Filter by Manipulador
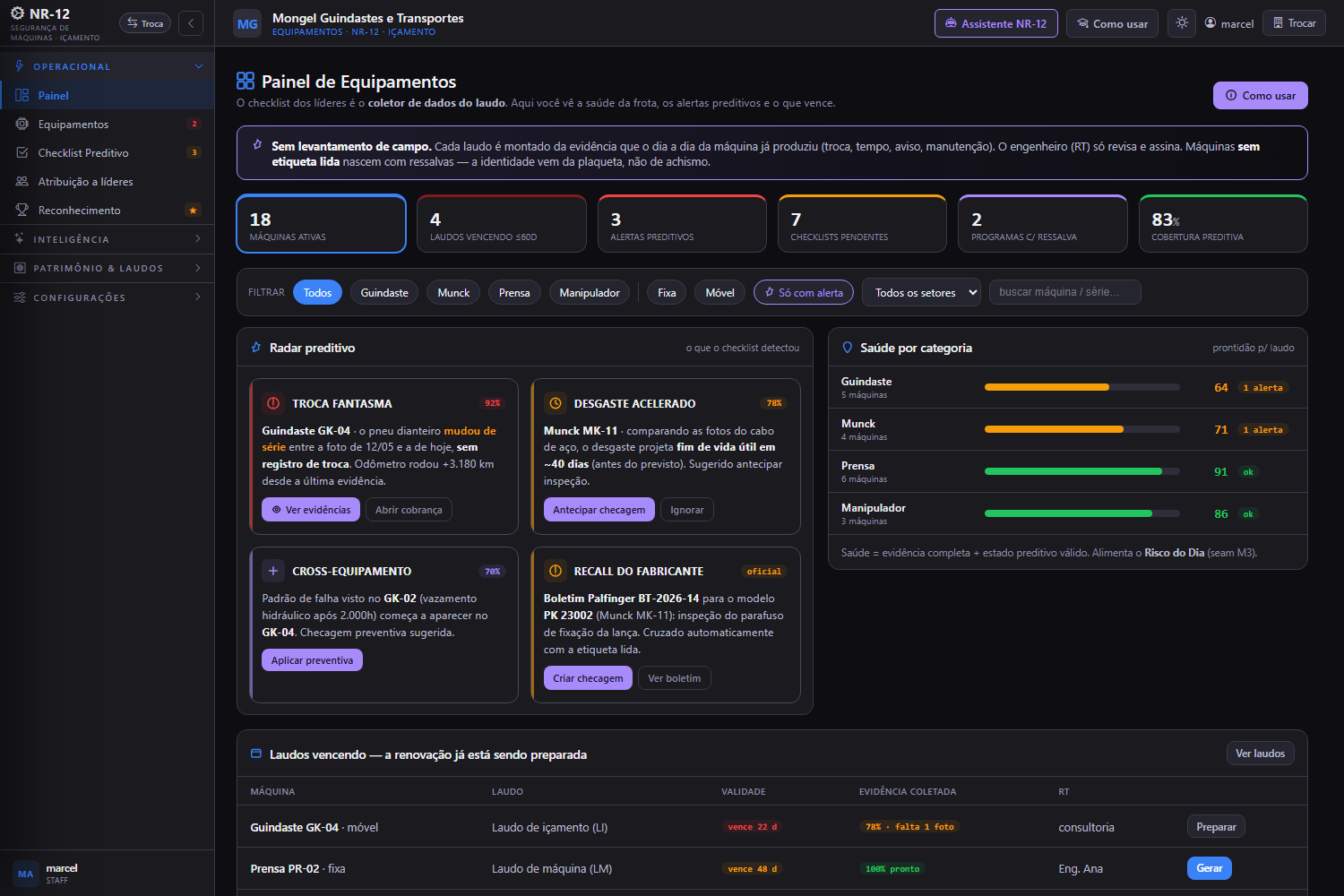 click(590, 292)
